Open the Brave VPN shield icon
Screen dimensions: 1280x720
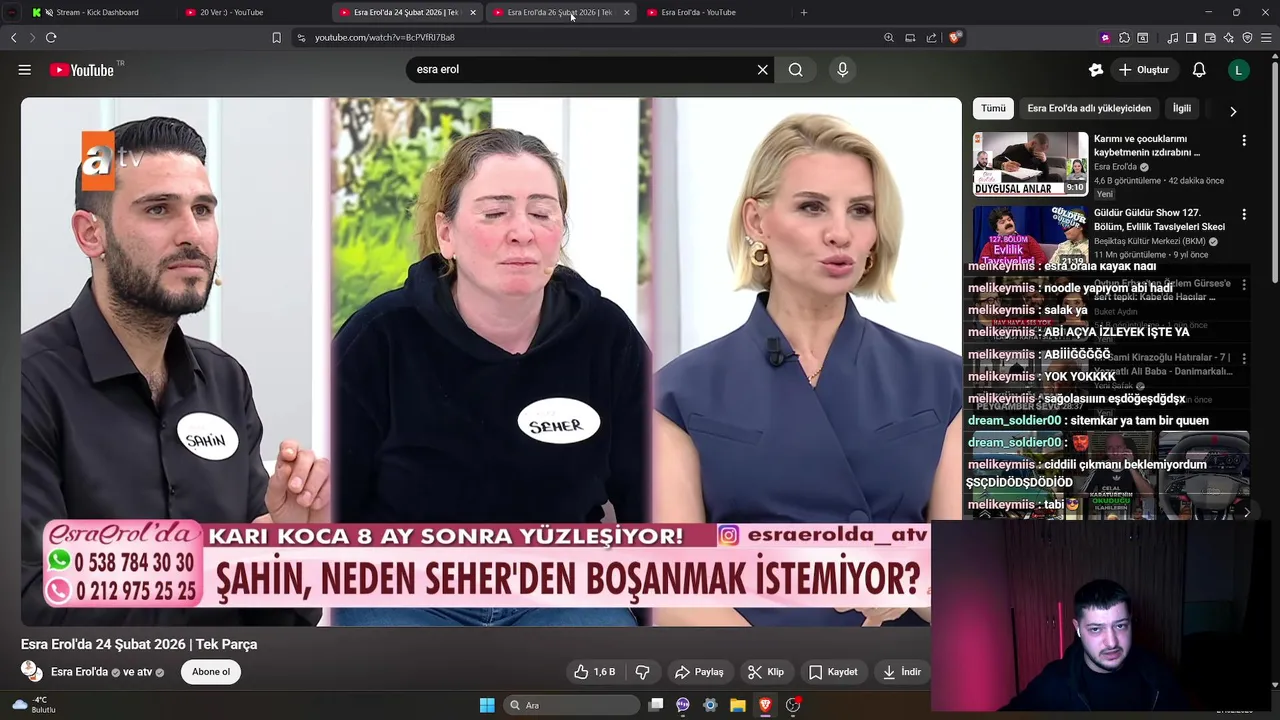[x=1247, y=38]
